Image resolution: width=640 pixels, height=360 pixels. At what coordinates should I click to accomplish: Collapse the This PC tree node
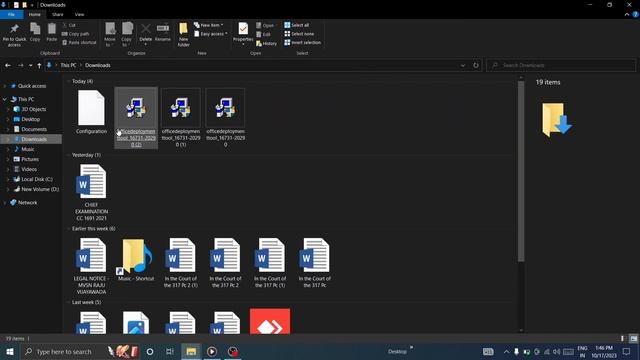[4, 99]
